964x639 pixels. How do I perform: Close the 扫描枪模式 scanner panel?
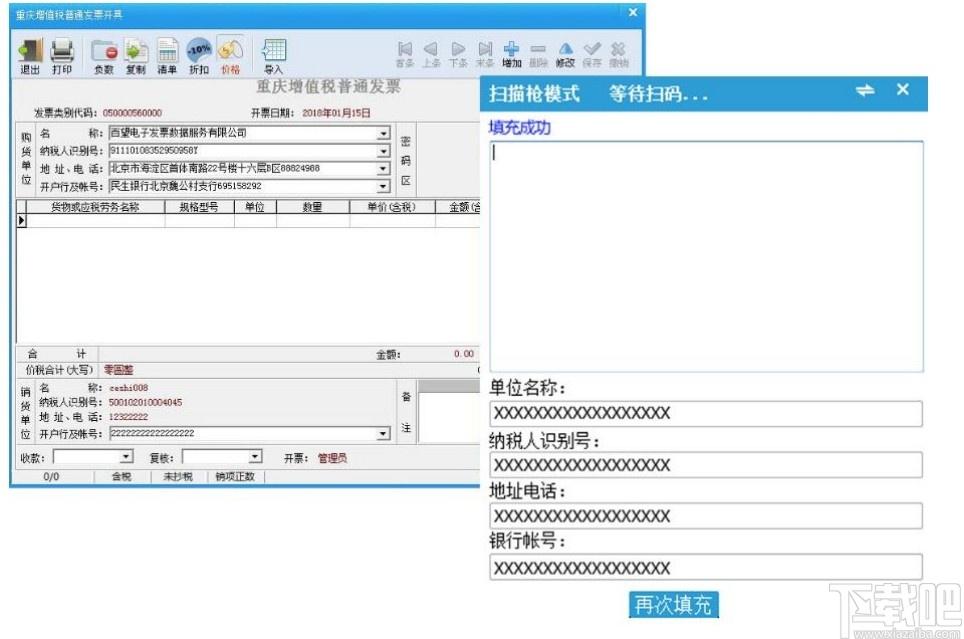click(x=903, y=90)
